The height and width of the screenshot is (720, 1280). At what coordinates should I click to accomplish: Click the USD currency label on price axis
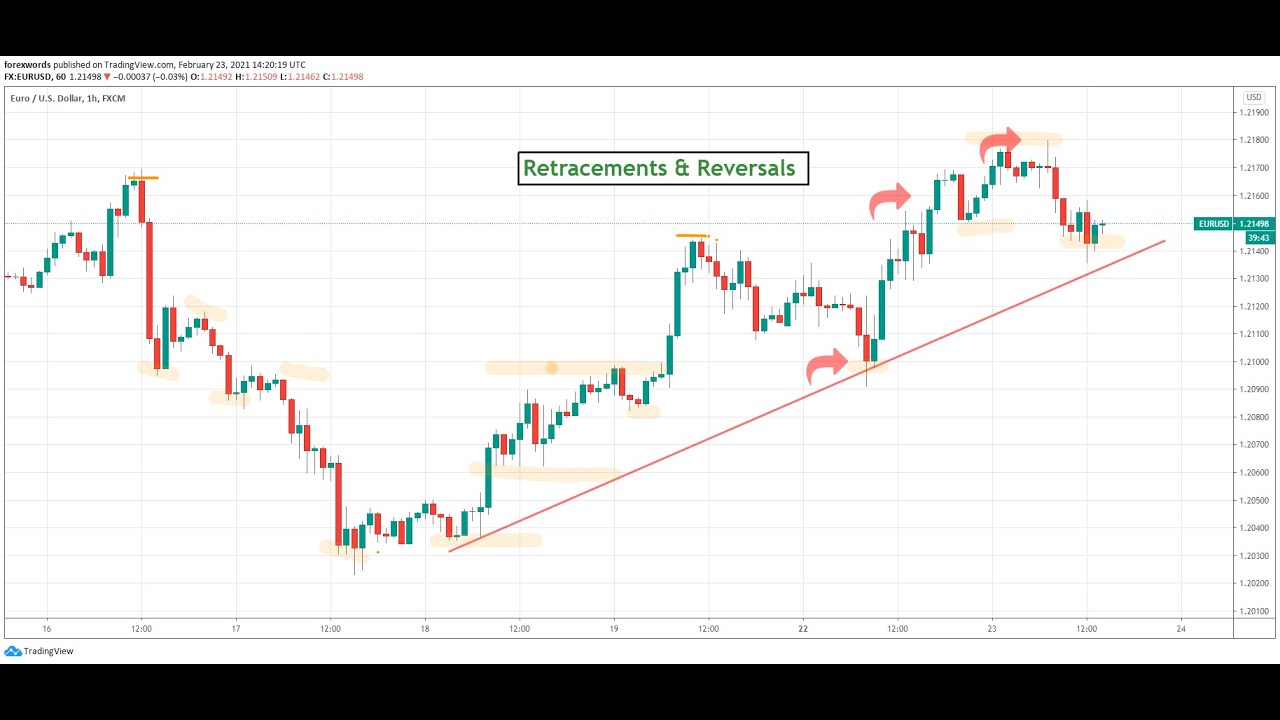click(x=1253, y=97)
